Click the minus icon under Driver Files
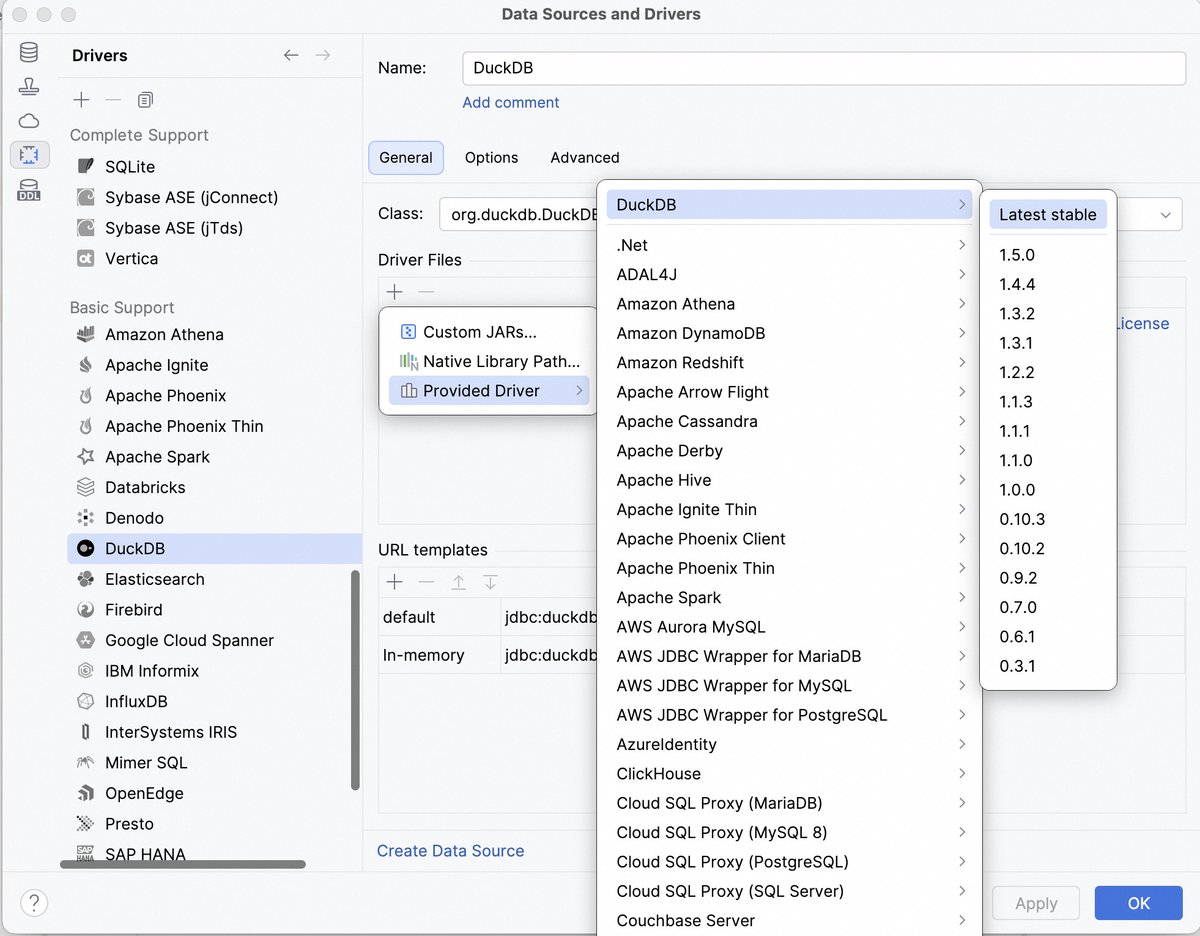The width and height of the screenshot is (1200, 936). click(426, 292)
